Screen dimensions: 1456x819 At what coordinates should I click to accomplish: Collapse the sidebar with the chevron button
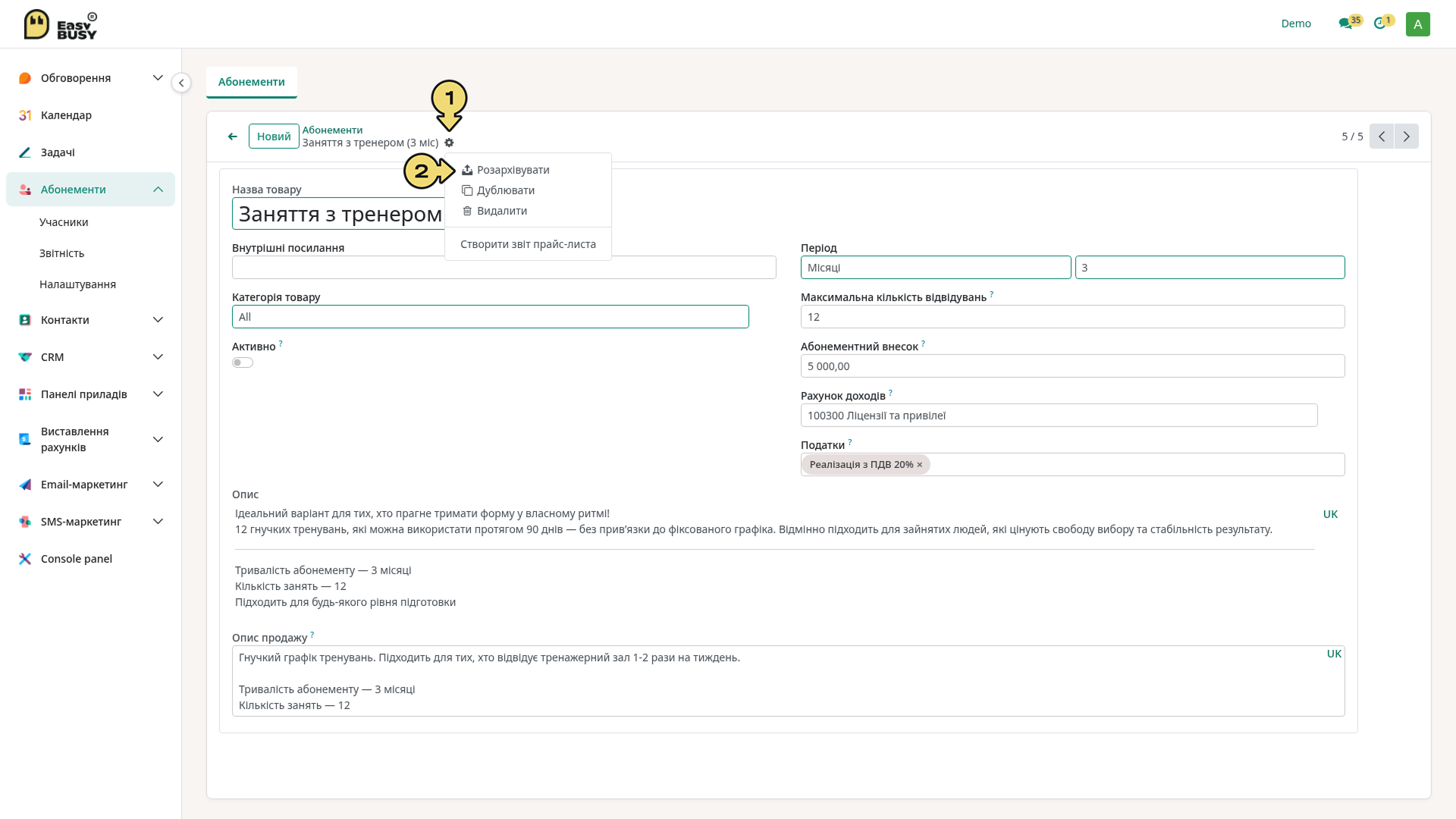(181, 83)
